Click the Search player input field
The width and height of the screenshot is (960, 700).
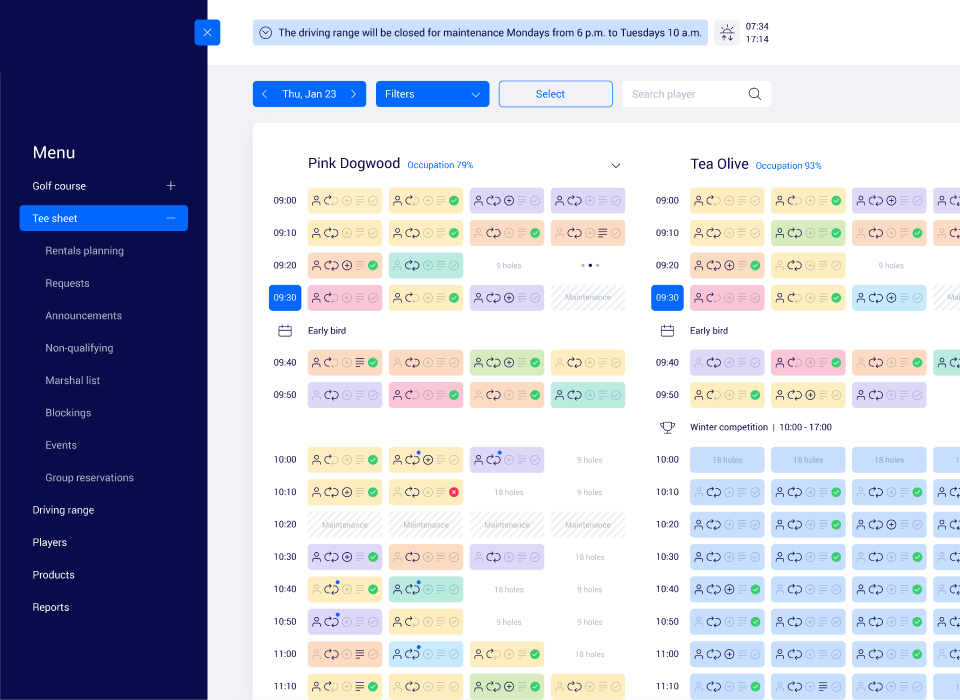(685, 94)
